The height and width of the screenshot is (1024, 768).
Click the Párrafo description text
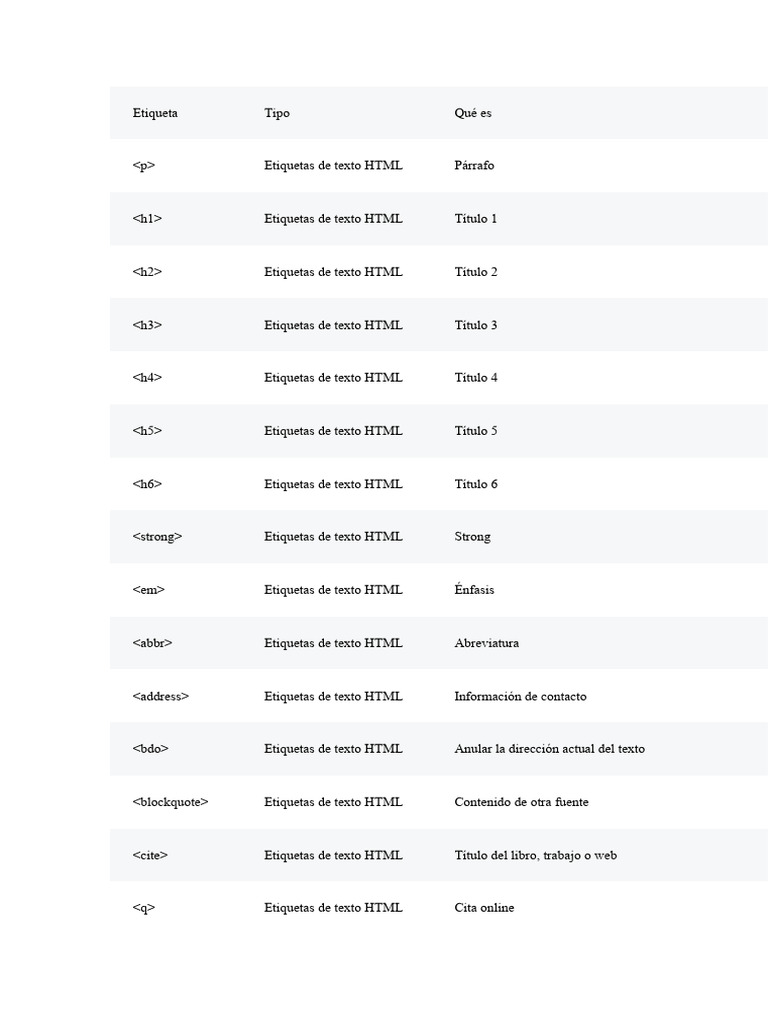click(474, 166)
